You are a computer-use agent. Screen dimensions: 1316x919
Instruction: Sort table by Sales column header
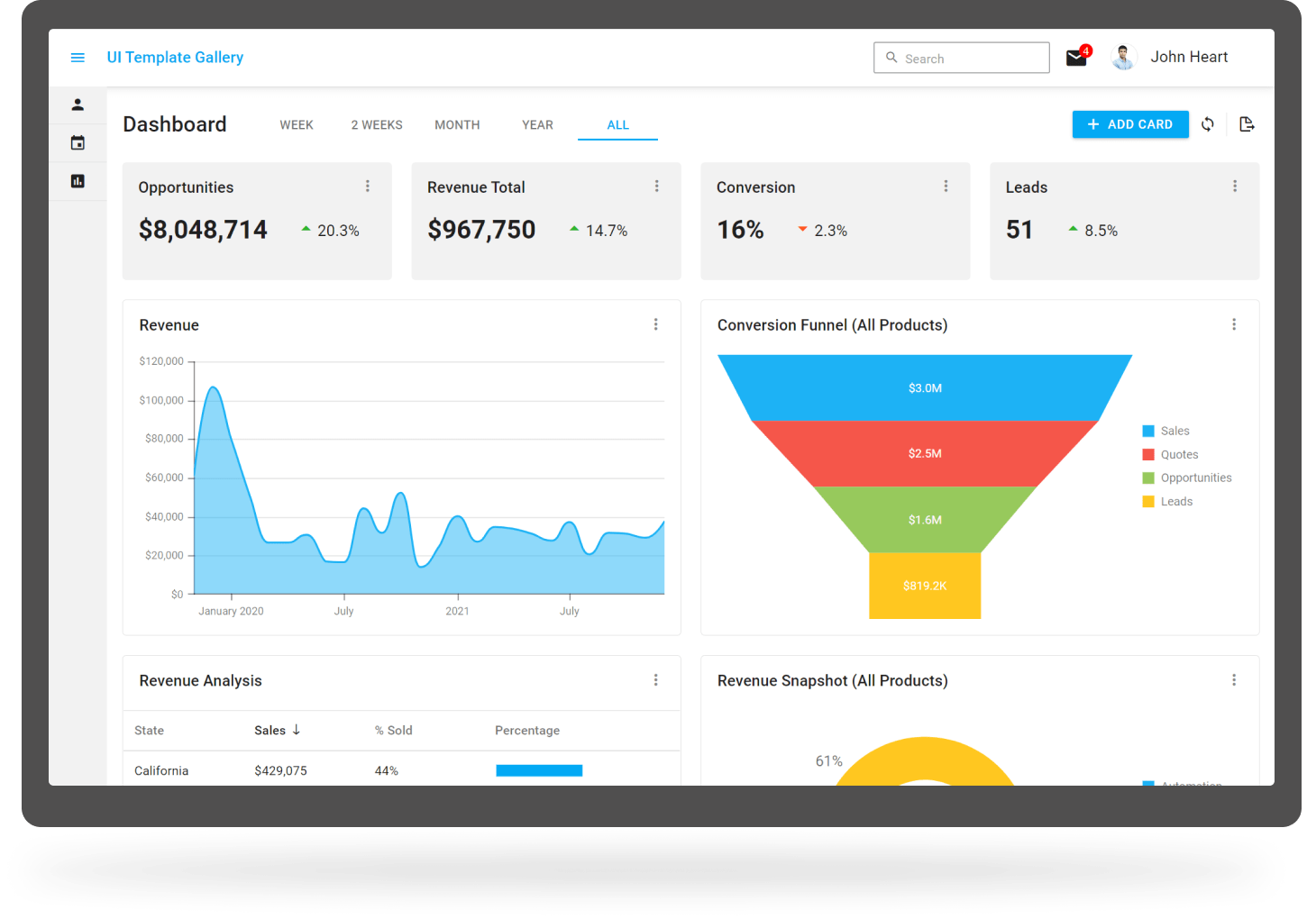[270, 731]
